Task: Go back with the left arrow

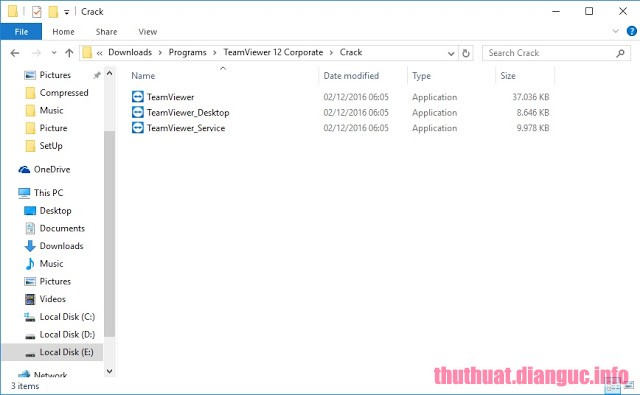Action: (15, 53)
